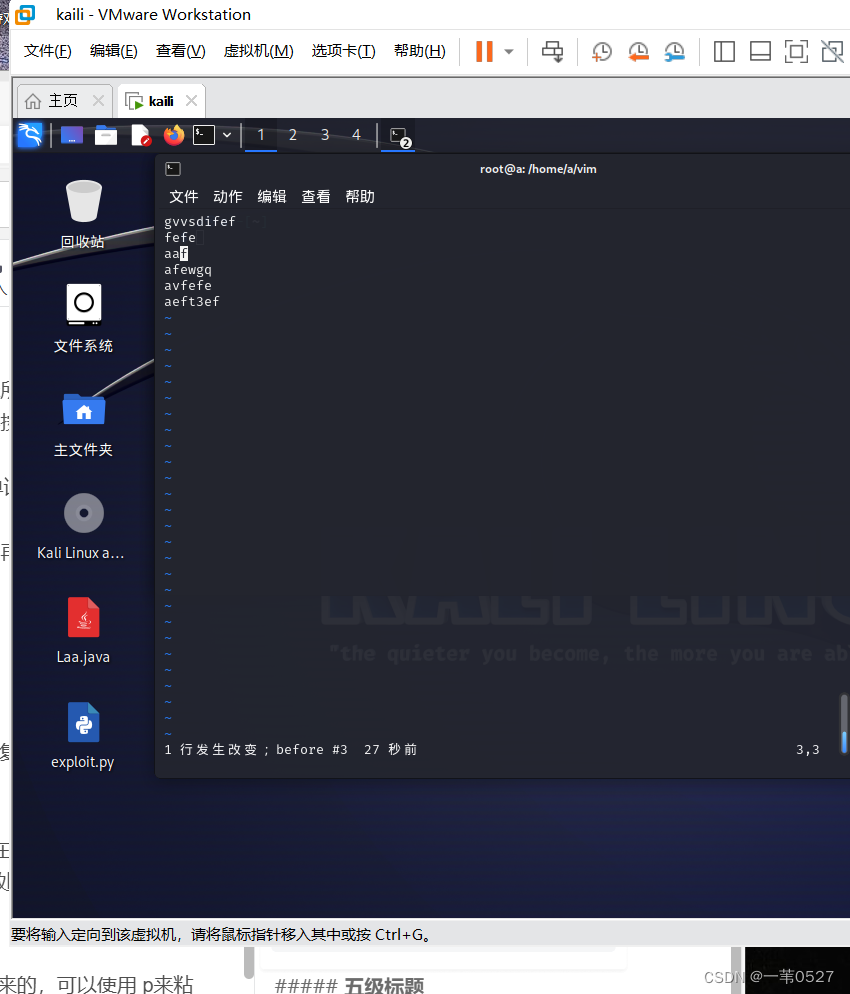Click the line avfefe in vim
850x994 pixels.
point(188,285)
